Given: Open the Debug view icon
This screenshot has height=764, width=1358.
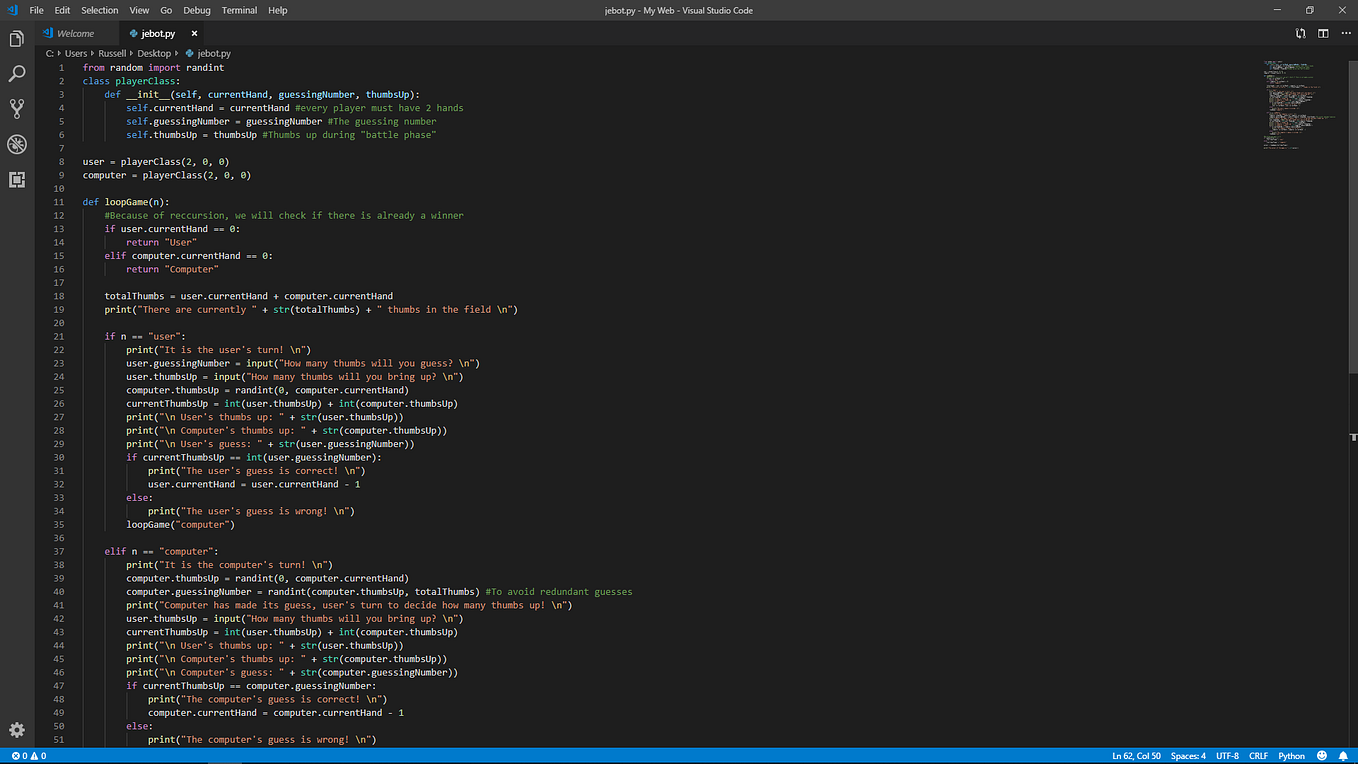Looking at the screenshot, I should [16, 144].
